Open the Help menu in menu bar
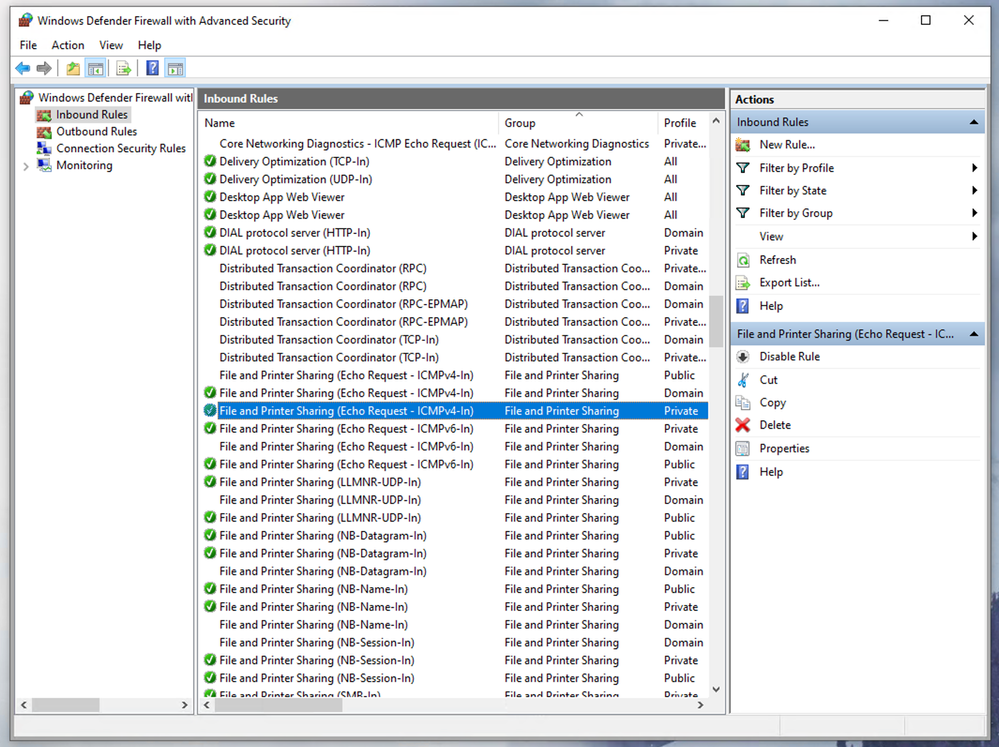The height and width of the screenshot is (747, 999). click(149, 45)
